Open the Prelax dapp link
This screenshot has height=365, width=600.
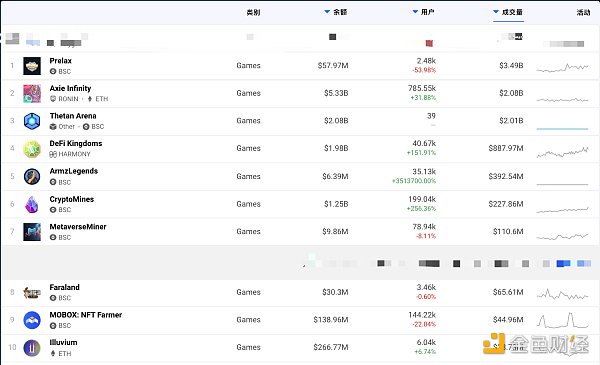tap(60, 60)
